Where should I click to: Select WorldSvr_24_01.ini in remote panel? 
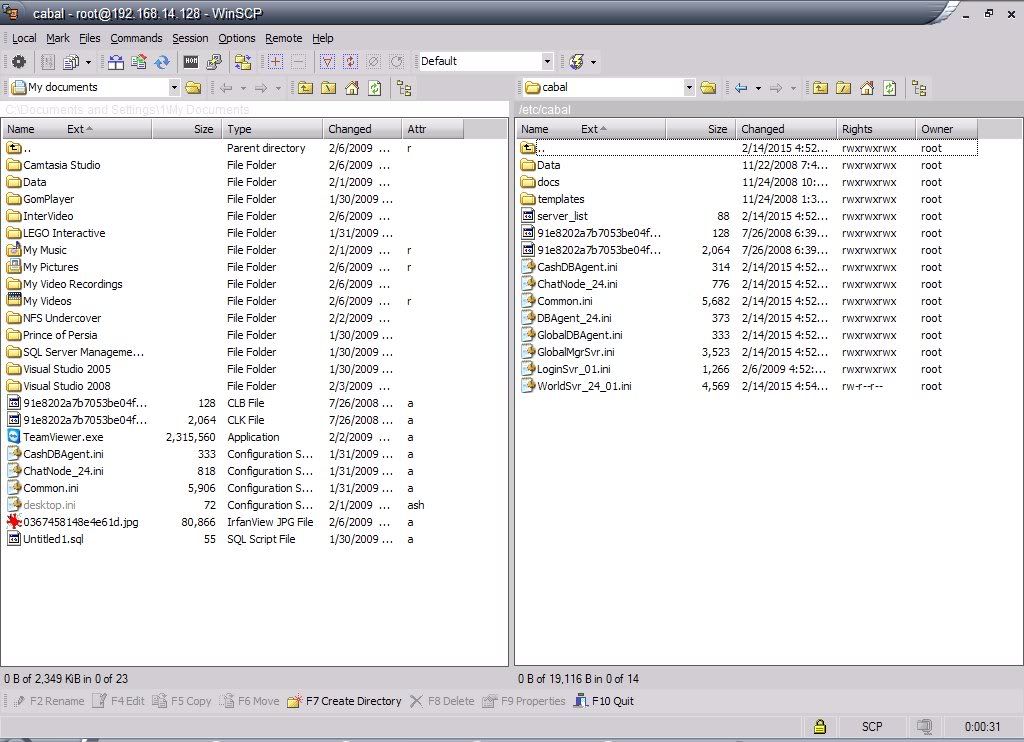tap(584, 386)
